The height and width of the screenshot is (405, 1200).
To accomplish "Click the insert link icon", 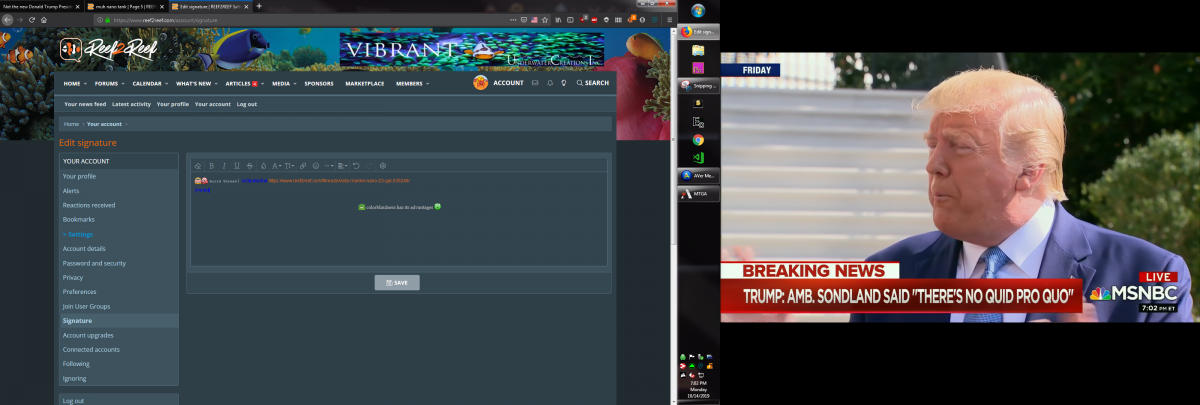I will coord(303,166).
